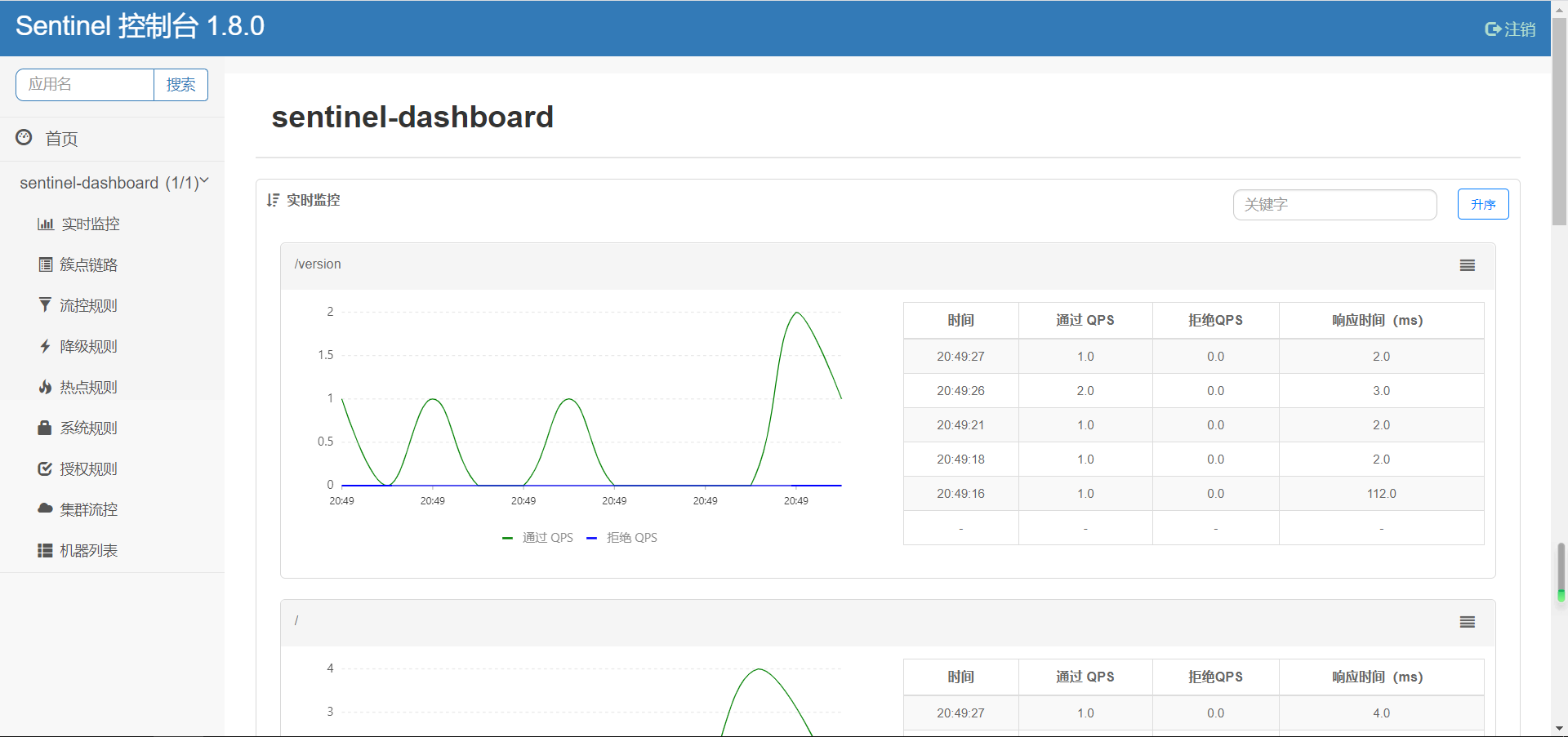
Task: Collapse the sentinel-dashboard (1/1) app chevron
Action: click(x=204, y=181)
